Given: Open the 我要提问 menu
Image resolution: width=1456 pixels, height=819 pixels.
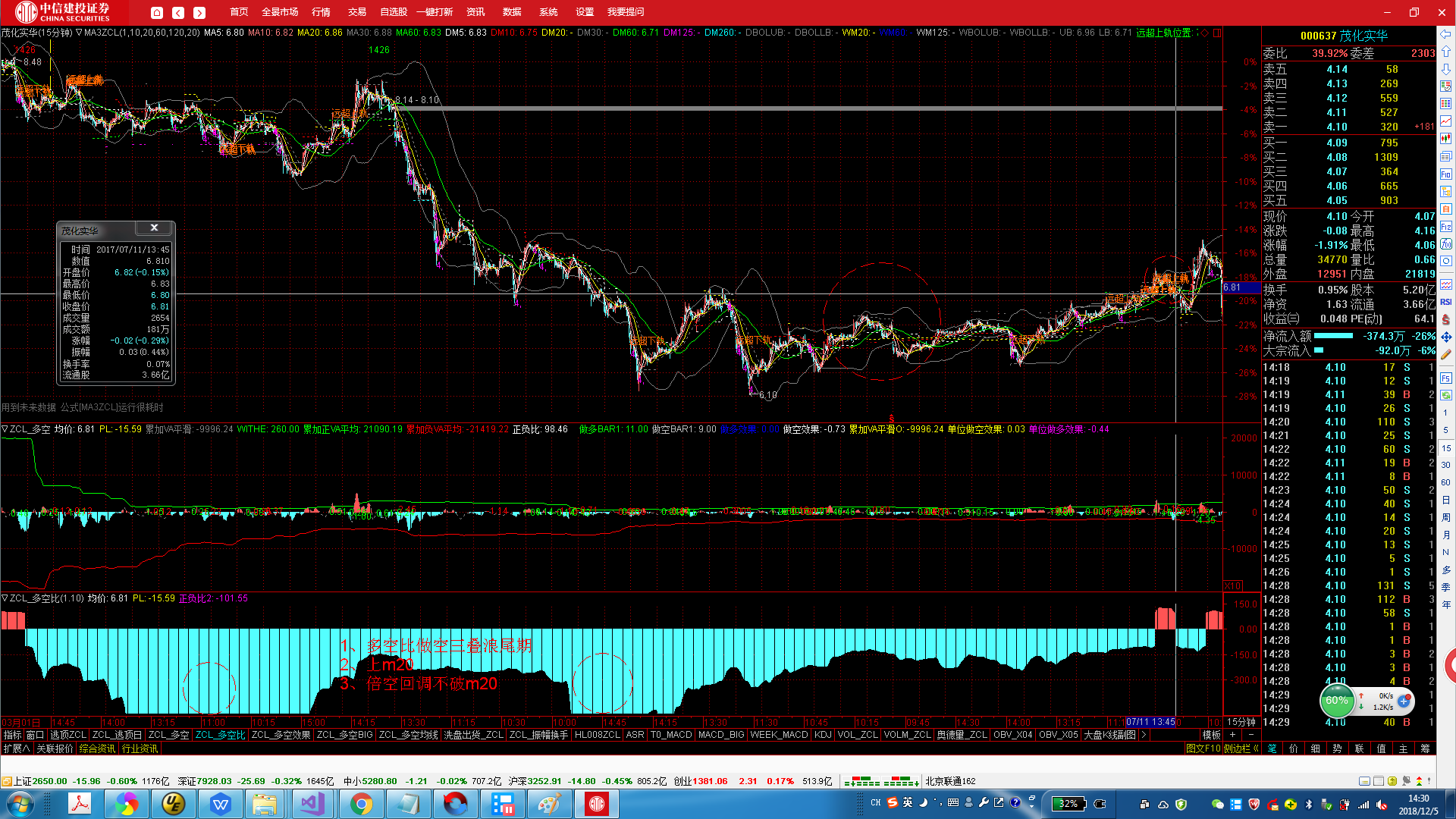Looking at the screenshot, I should [x=626, y=12].
